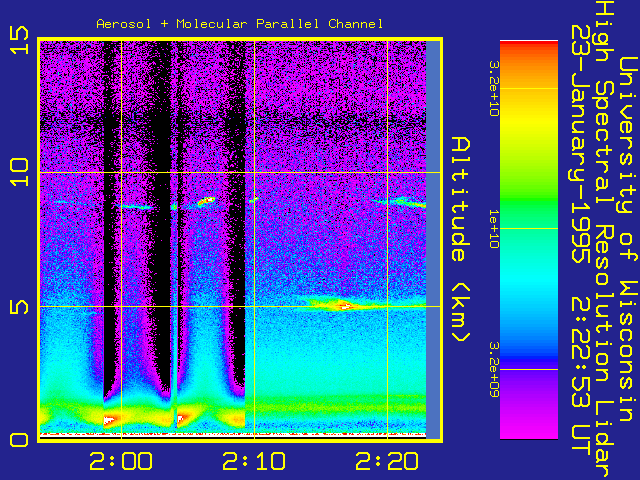The height and width of the screenshot is (480, 640).
Task: Click the time axis label 2:10
Action: point(254,462)
